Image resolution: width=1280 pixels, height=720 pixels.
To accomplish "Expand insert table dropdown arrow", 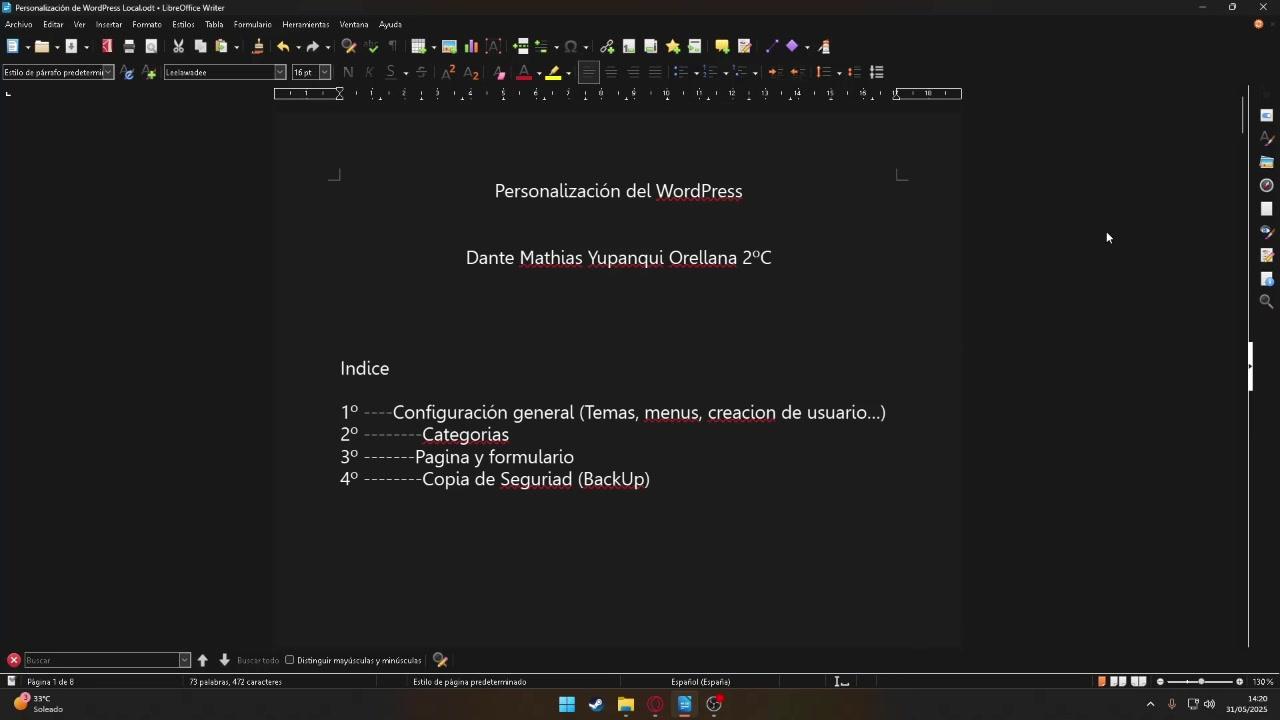I will click(433, 47).
